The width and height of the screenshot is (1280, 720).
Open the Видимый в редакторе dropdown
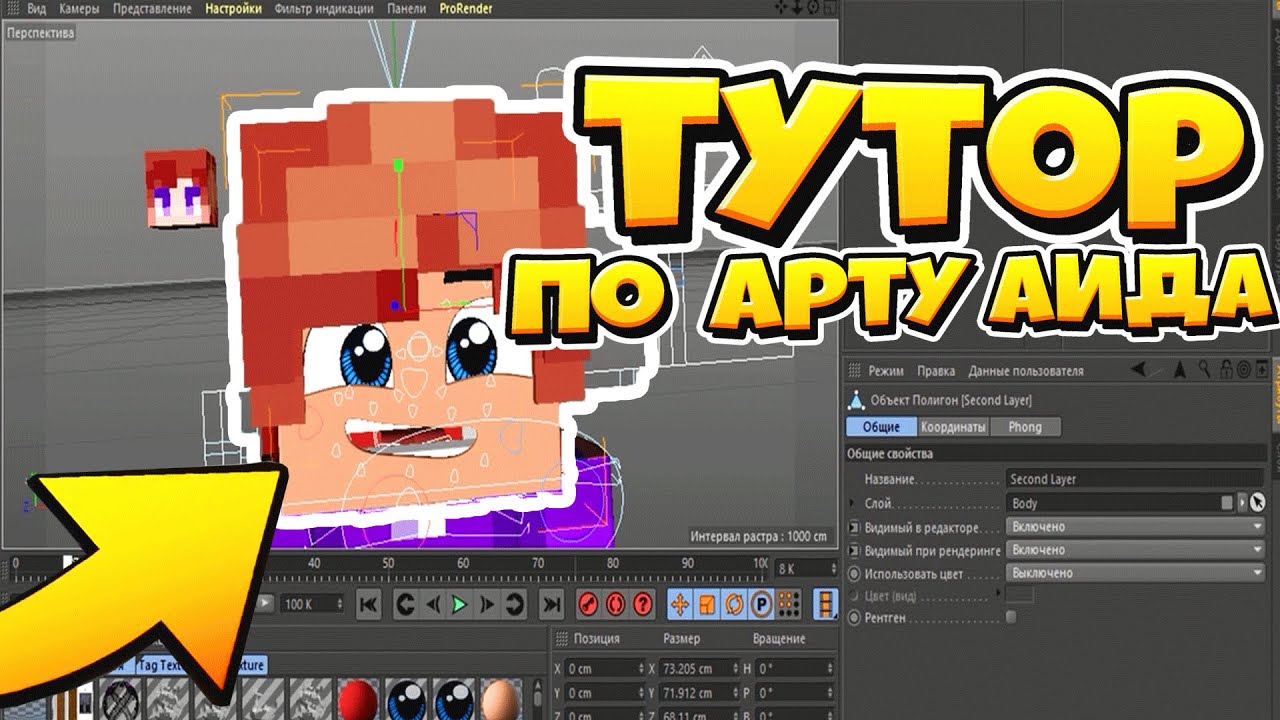pos(1136,526)
